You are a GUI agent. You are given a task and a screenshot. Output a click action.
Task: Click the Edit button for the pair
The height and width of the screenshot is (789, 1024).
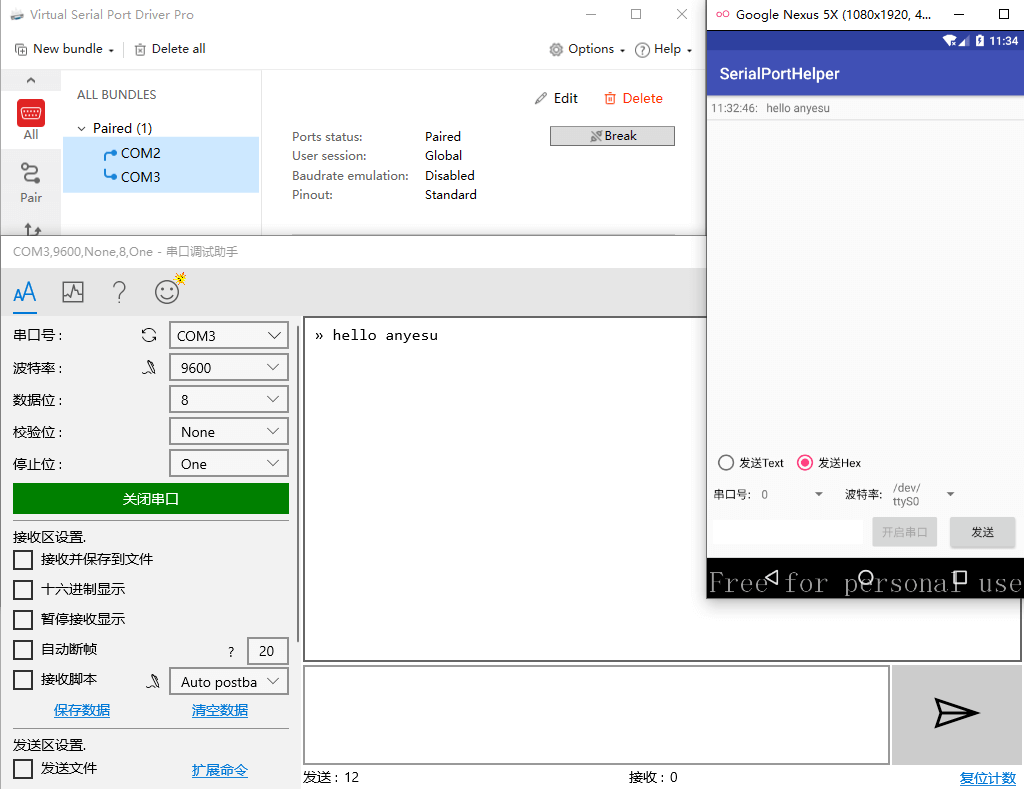coord(556,99)
